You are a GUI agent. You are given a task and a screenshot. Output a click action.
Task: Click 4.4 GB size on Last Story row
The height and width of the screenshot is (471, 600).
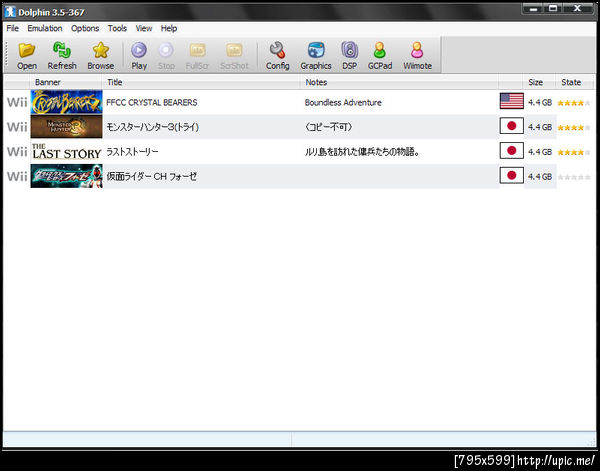point(540,152)
